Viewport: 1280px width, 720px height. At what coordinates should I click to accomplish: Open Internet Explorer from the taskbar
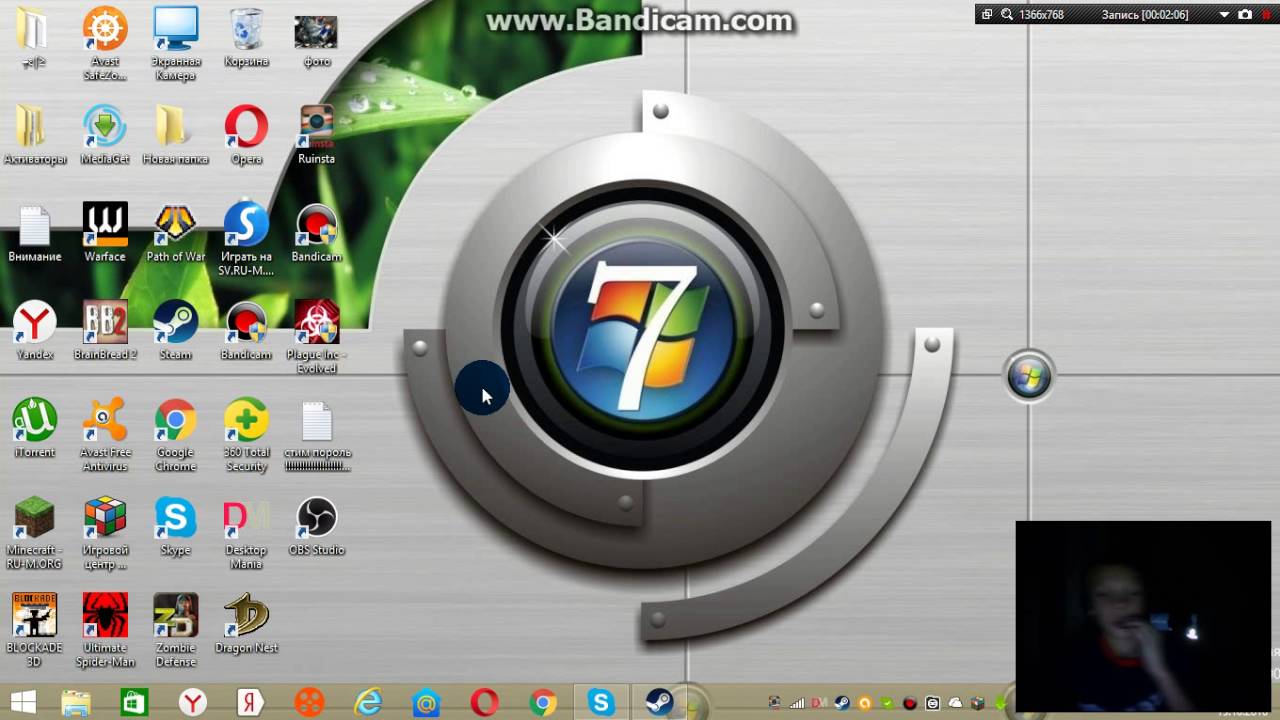(x=368, y=703)
